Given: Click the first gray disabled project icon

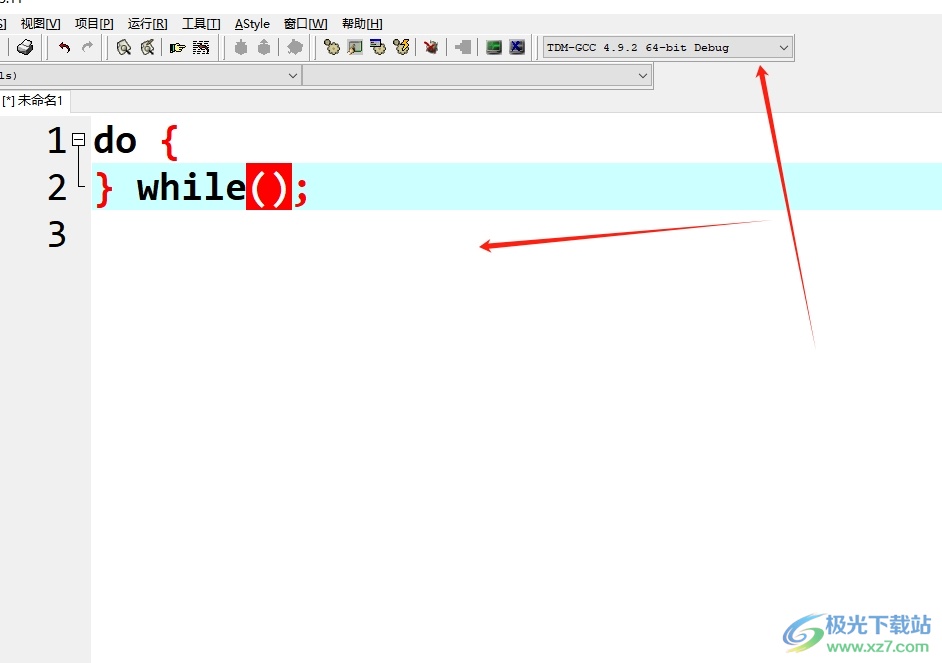Looking at the screenshot, I should [x=241, y=47].
